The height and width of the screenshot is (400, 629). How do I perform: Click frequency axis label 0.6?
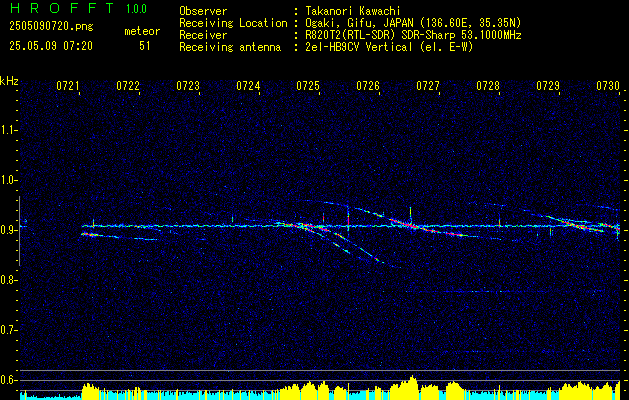coord(8,380)
